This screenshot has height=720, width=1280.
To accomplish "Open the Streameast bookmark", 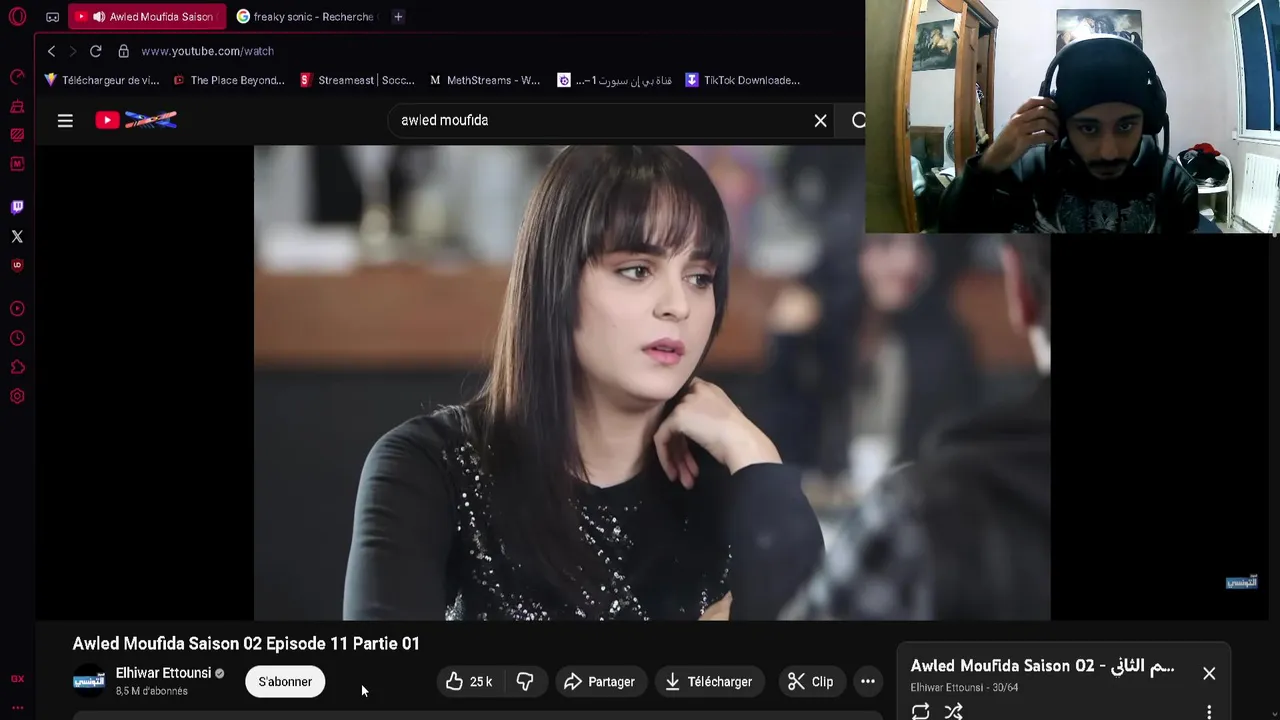I will [x=357, y=80].
